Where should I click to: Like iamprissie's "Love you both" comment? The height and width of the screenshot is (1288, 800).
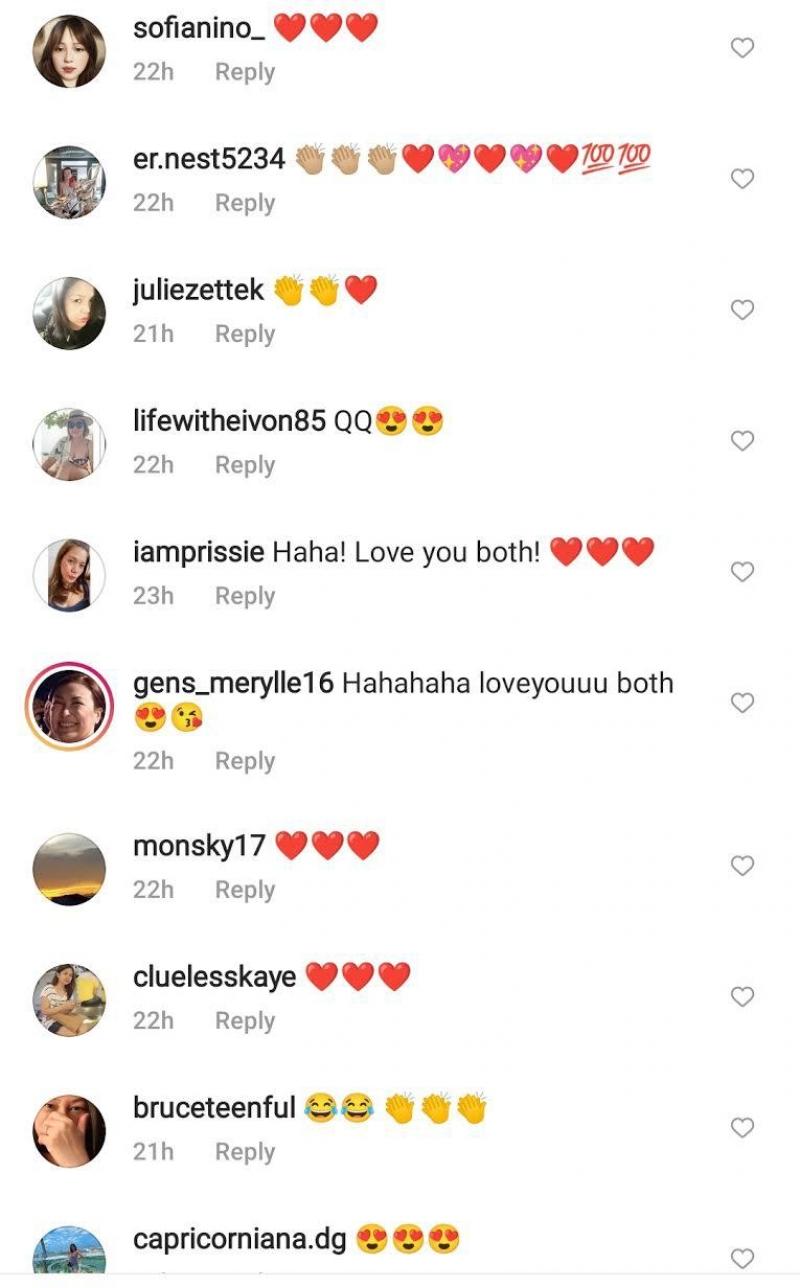742,572
